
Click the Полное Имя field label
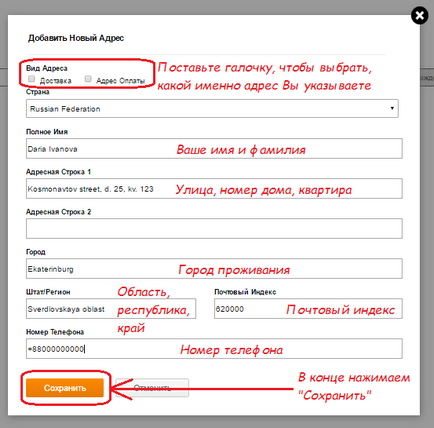pos(47,132)
